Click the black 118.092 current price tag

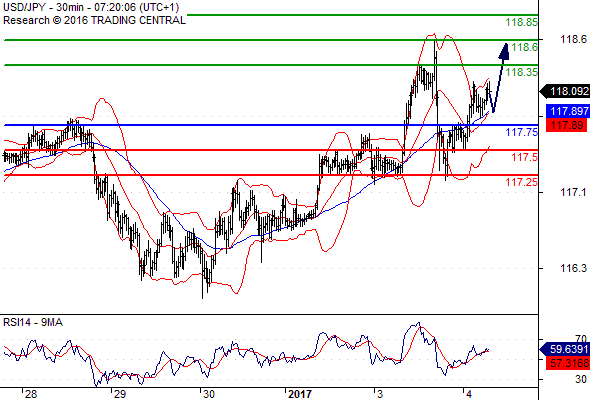[x=564, y=91]
